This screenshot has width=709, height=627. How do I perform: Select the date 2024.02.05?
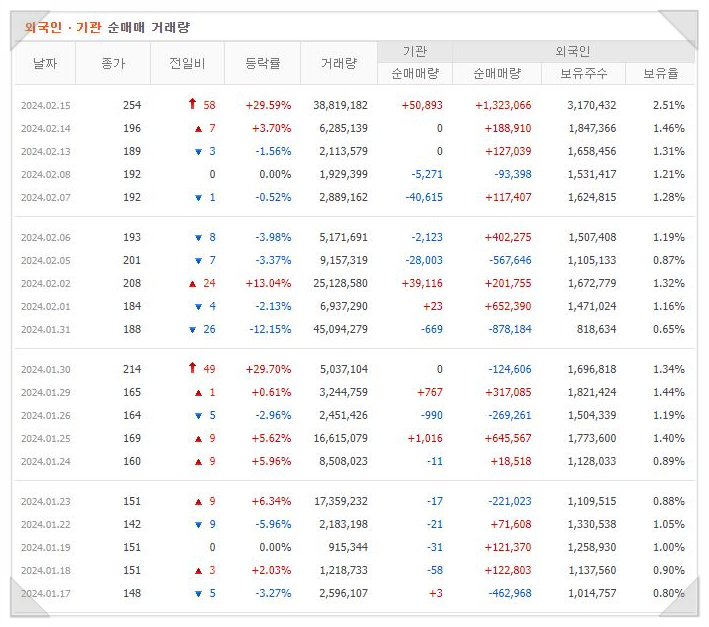tap(46, 260)
